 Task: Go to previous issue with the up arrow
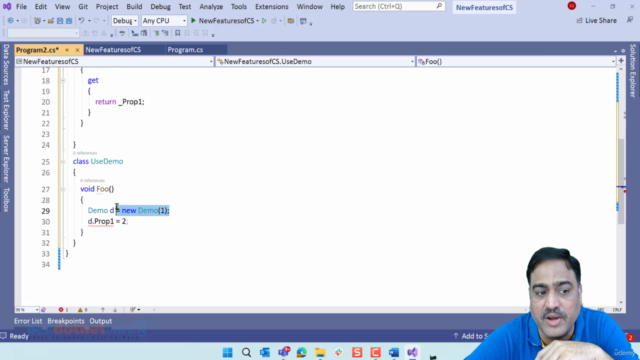(103, 310)
